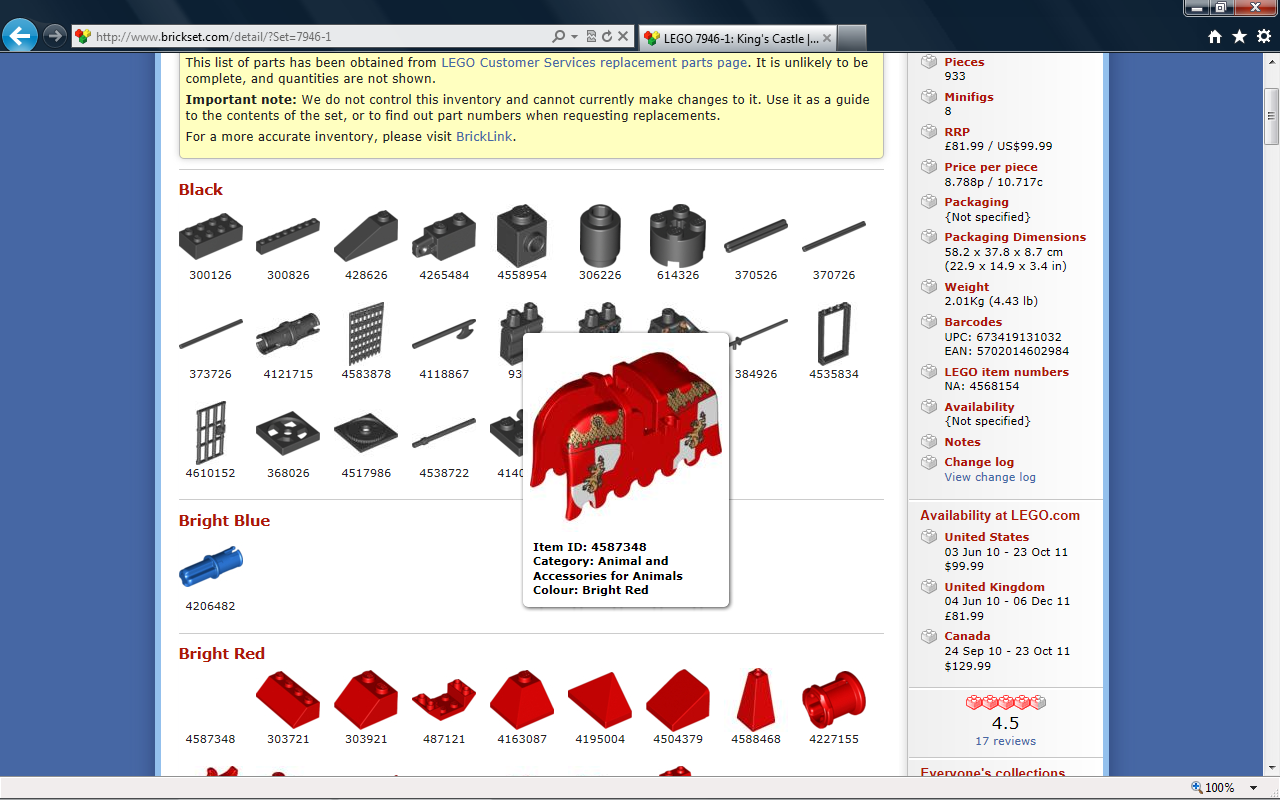
Task: Open LEGO Customer Services replacement parts page link
Action: coord(594,62)
